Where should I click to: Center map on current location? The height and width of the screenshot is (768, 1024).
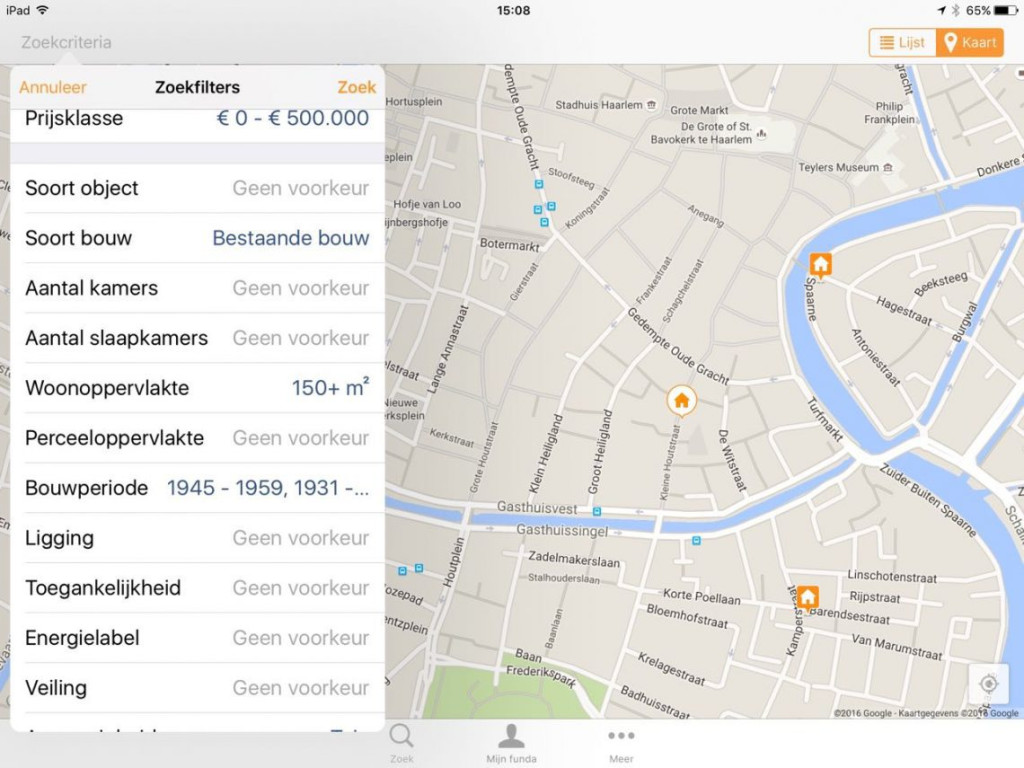pos(988,684)
